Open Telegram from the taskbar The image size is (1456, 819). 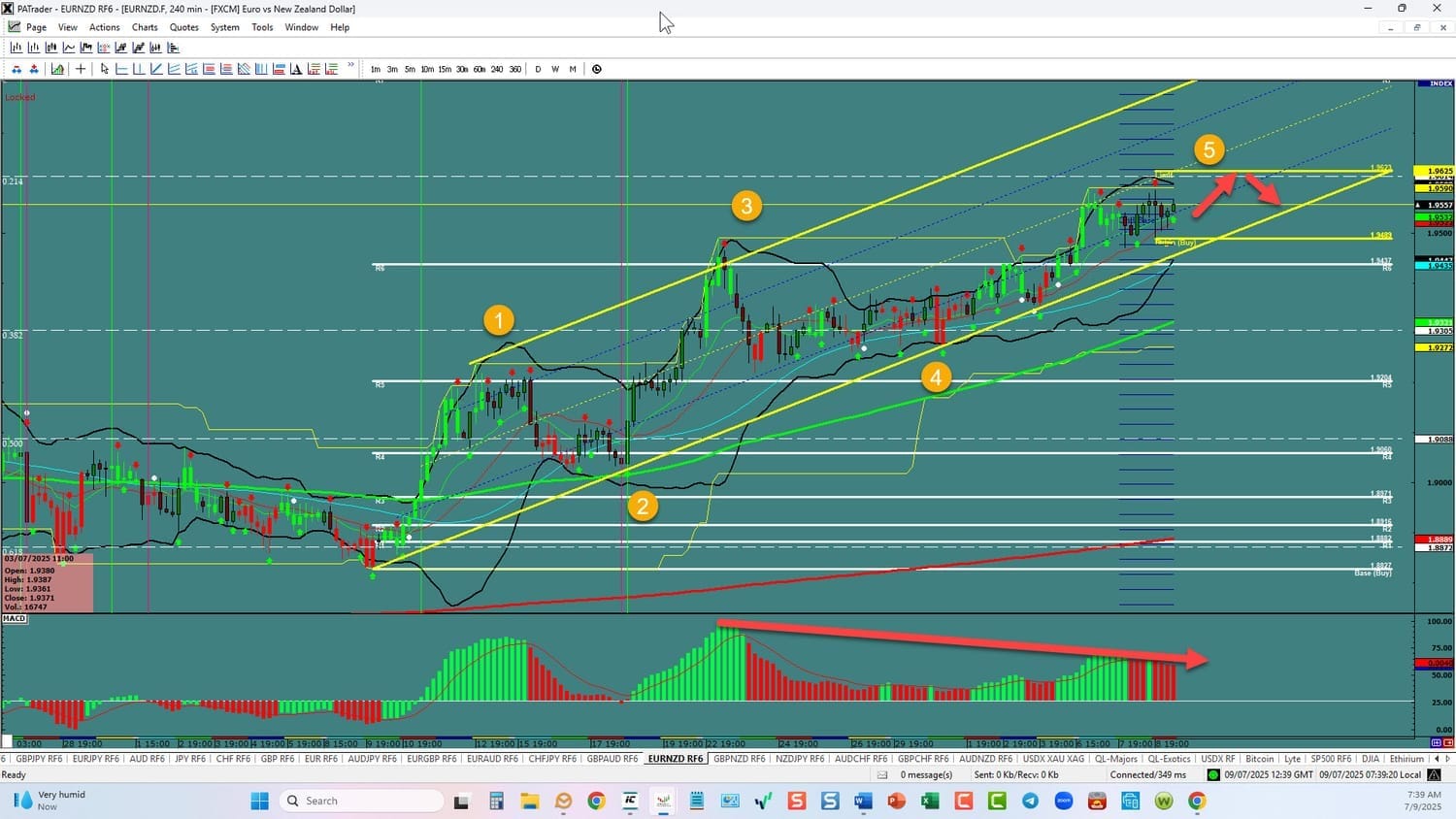tap(1030, 801)
